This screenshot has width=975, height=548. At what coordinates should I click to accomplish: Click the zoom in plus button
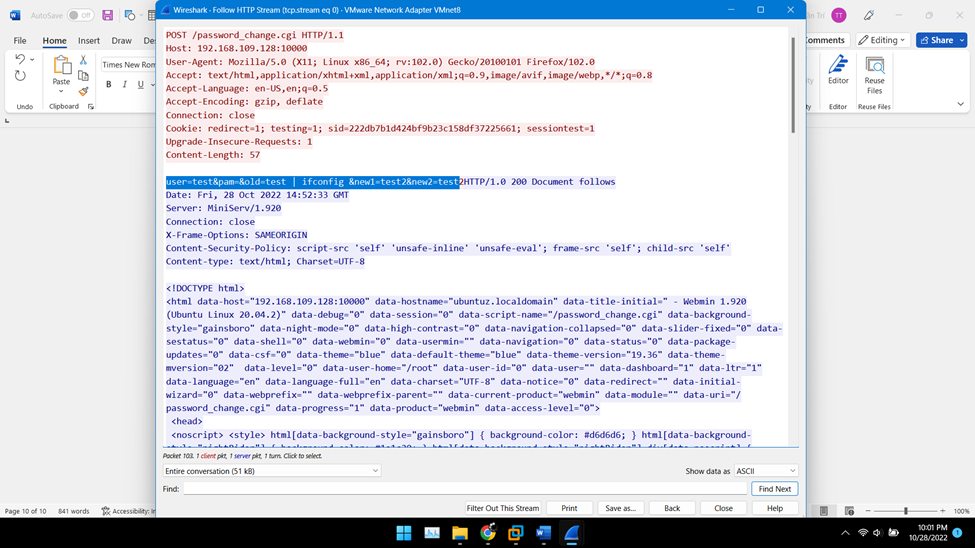943,511
